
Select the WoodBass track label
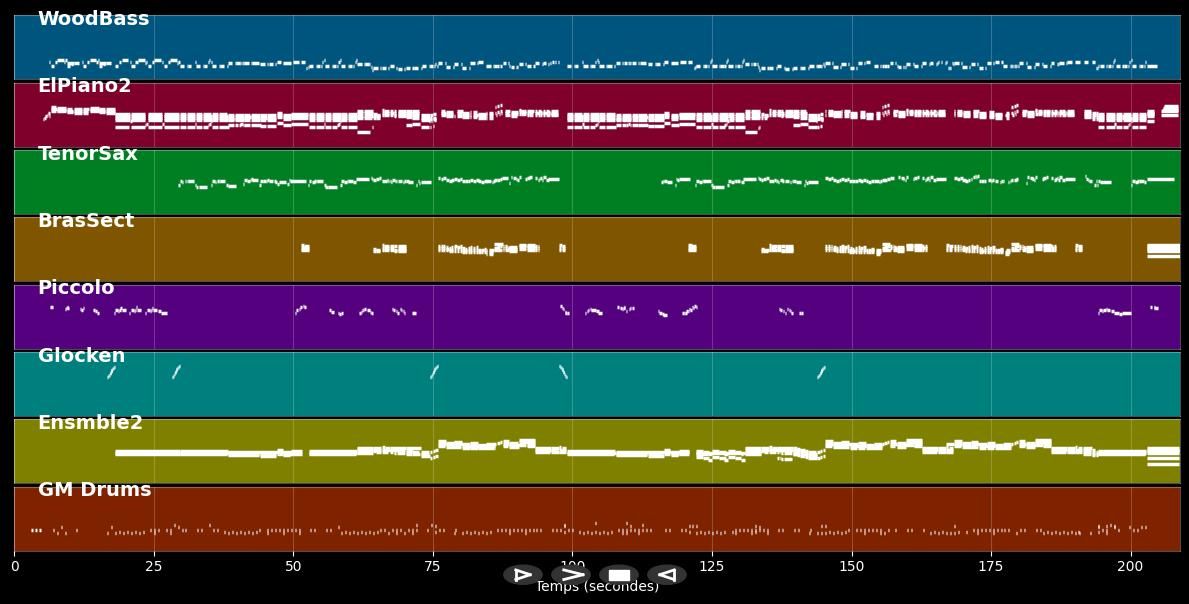[x=93, y=19]
